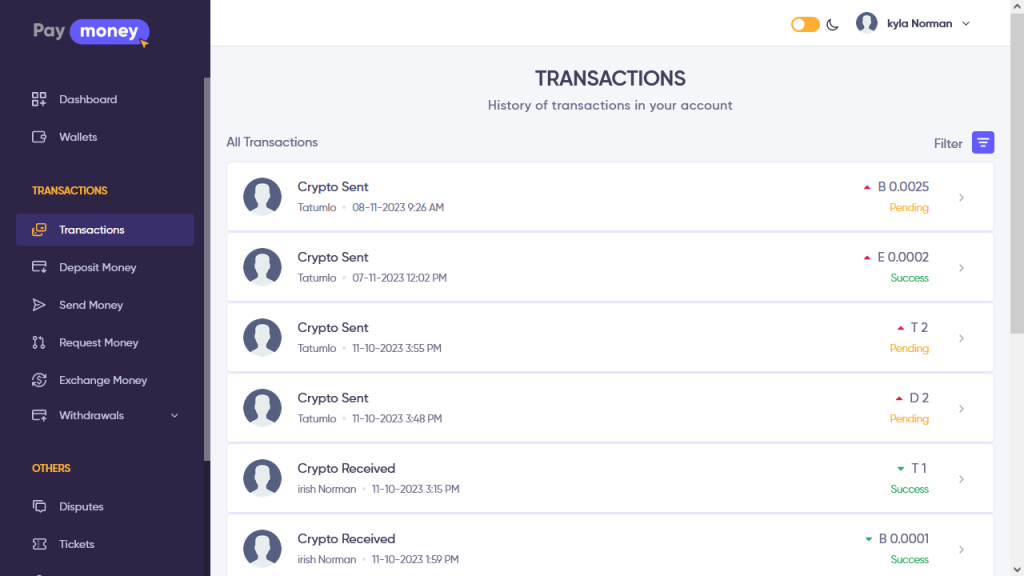Click the Deposit Money icon
This screenshot has height=576, width=1024.
tap(39, 267)
